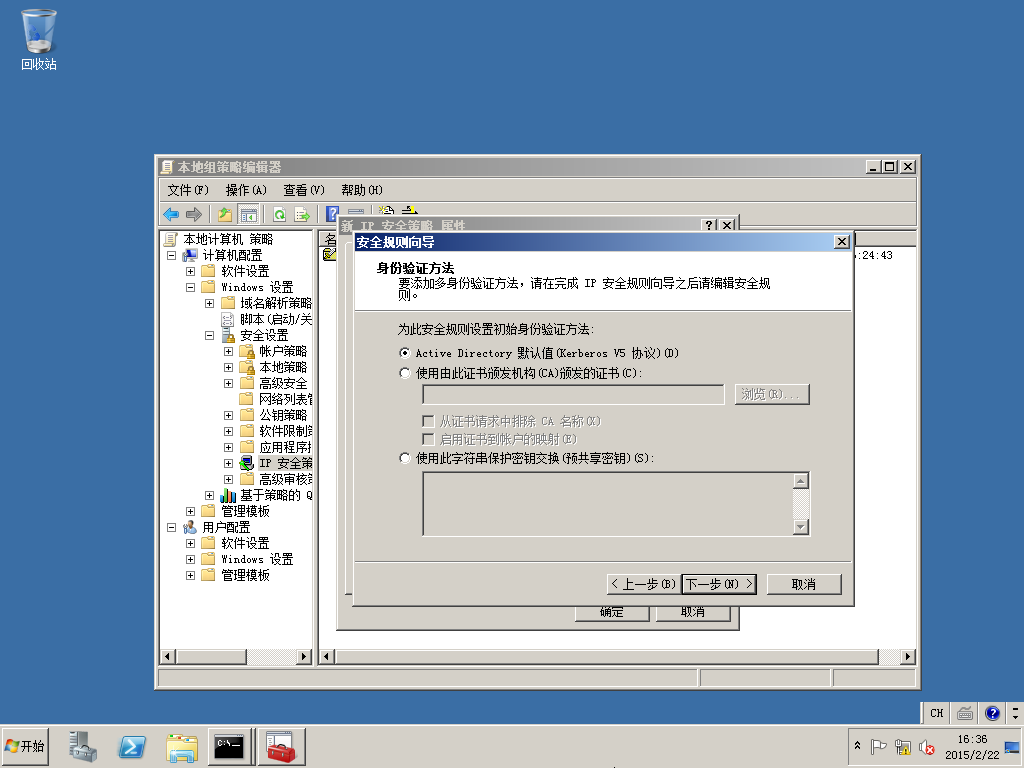The height and width of the screenshot is (768, 1024).
Task: Click the red toolbox MMC taskbar button
Action: click(x=281, y=746)
